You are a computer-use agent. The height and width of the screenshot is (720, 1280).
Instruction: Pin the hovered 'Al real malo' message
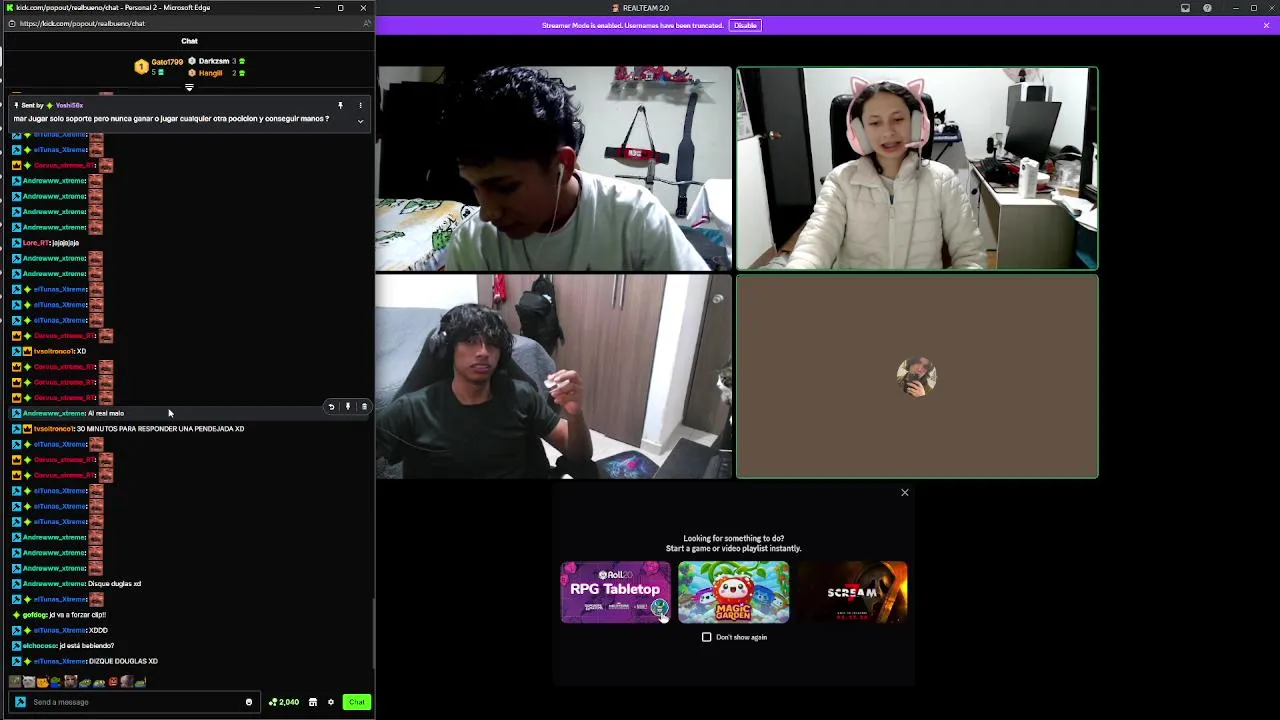pyautogui.click(x=348, y=407)
